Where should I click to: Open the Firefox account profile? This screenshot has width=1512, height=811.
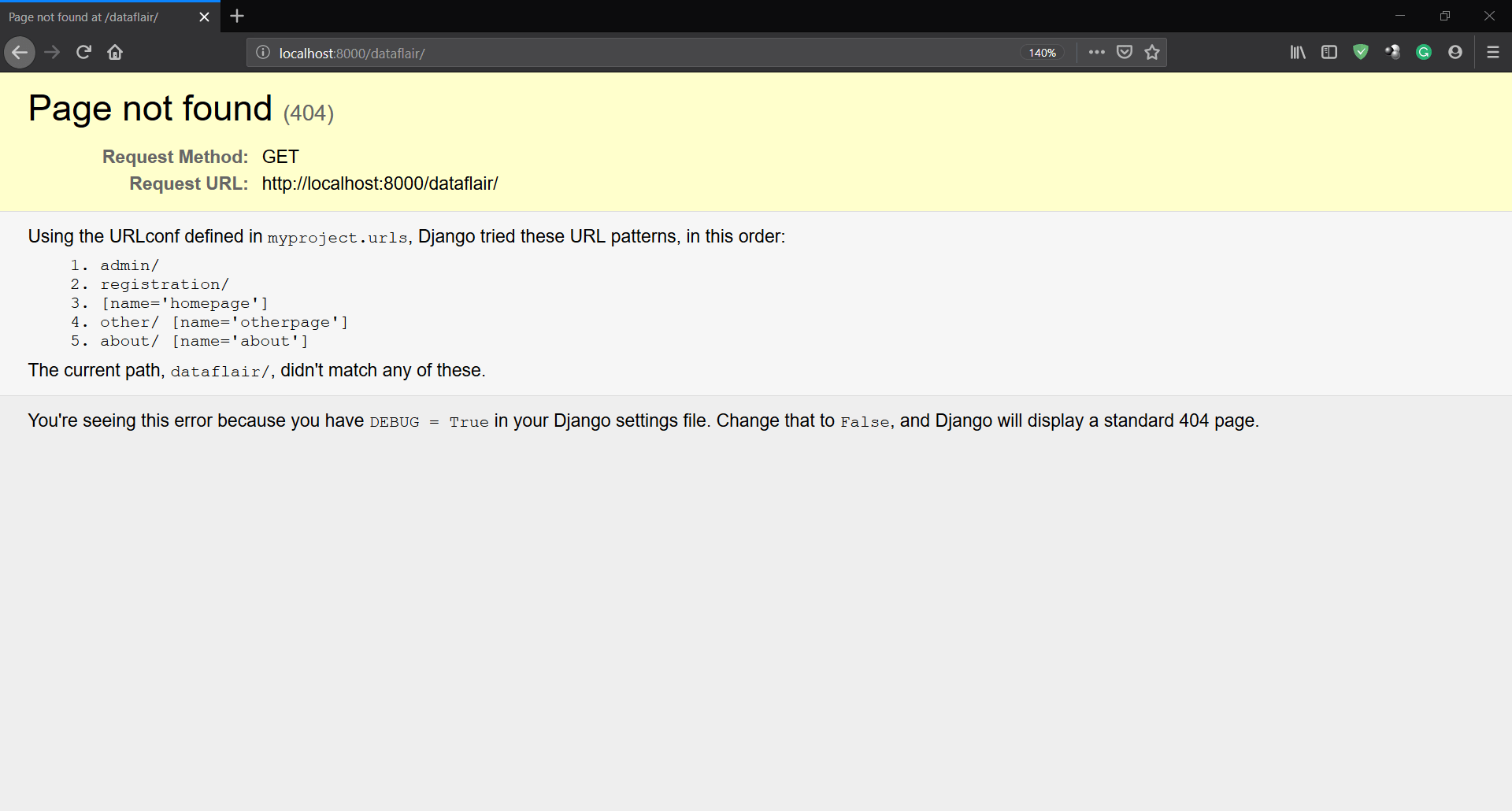1455,52
